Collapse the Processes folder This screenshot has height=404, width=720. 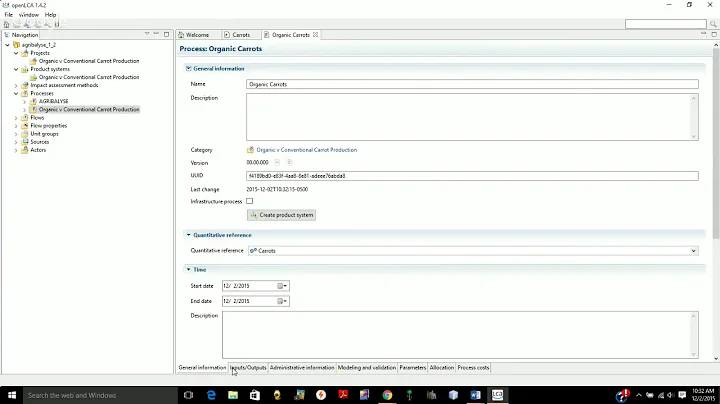16,94
